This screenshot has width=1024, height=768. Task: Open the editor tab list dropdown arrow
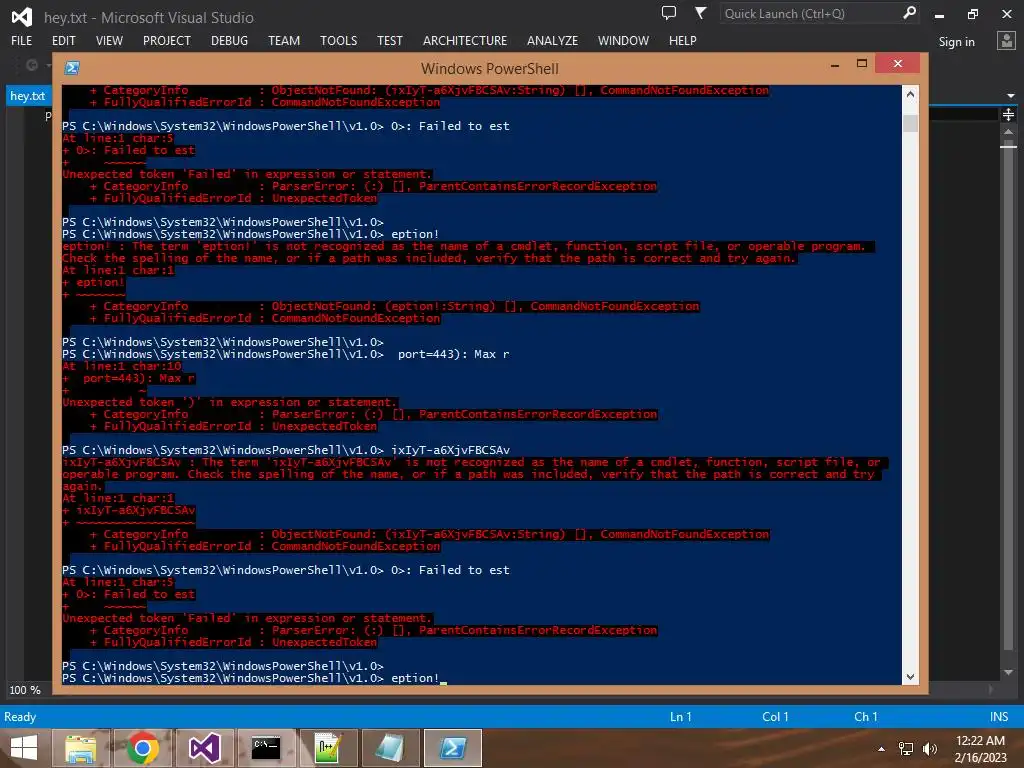point(1011,96)
